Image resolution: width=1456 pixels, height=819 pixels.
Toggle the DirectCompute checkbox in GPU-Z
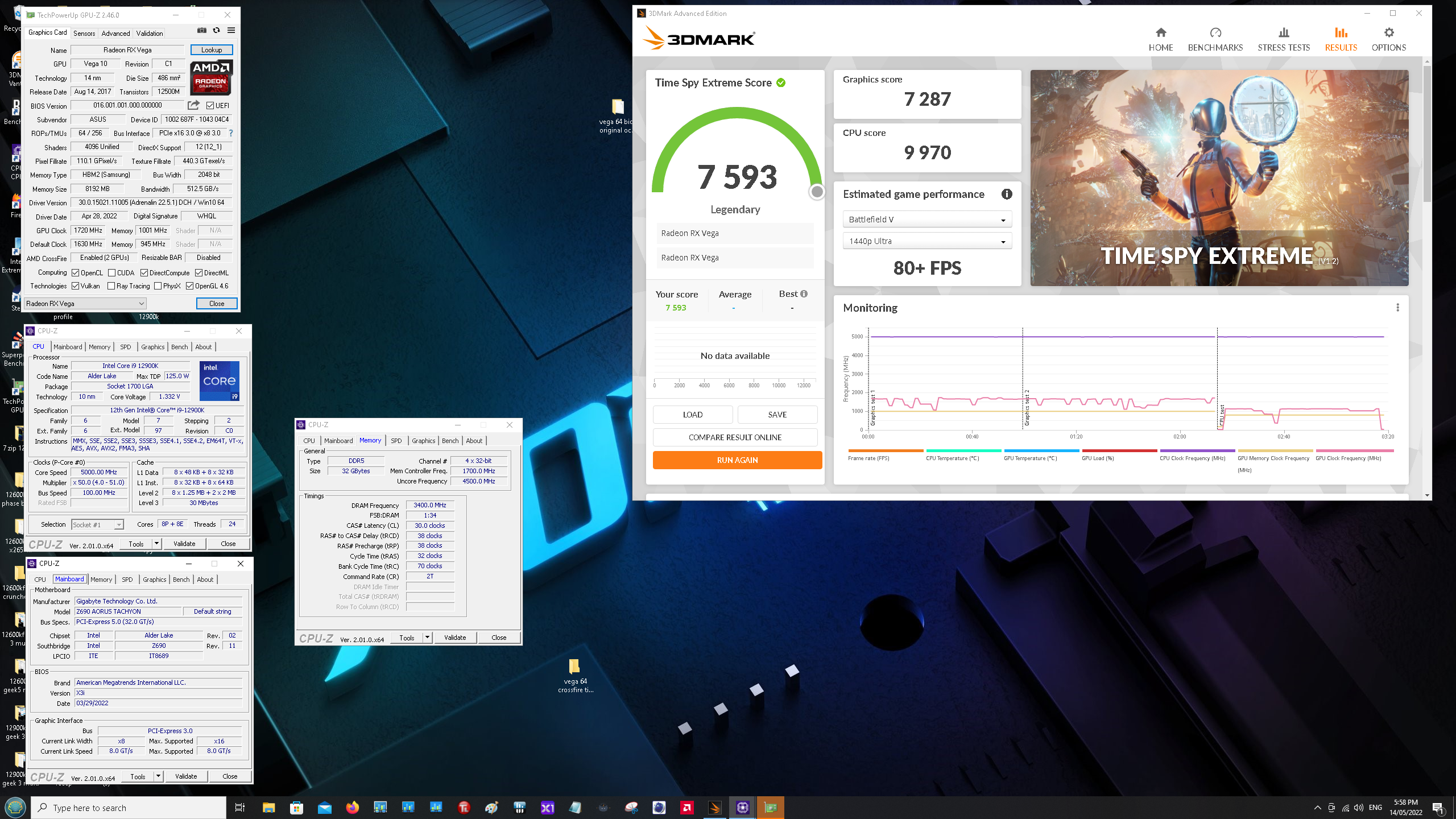144,273
